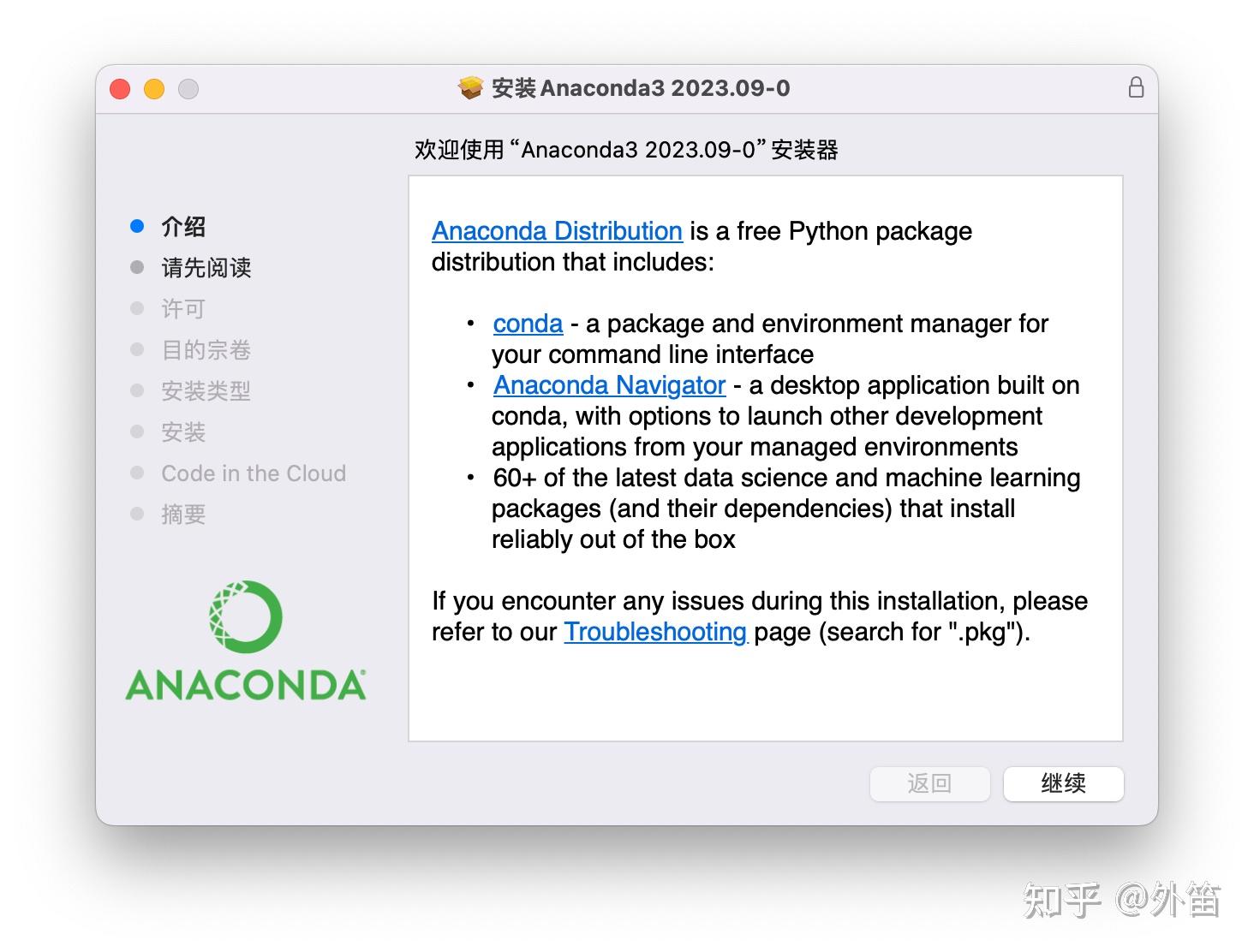Click the gray zoom window button
1254x952 pixels.
[188, 89]
